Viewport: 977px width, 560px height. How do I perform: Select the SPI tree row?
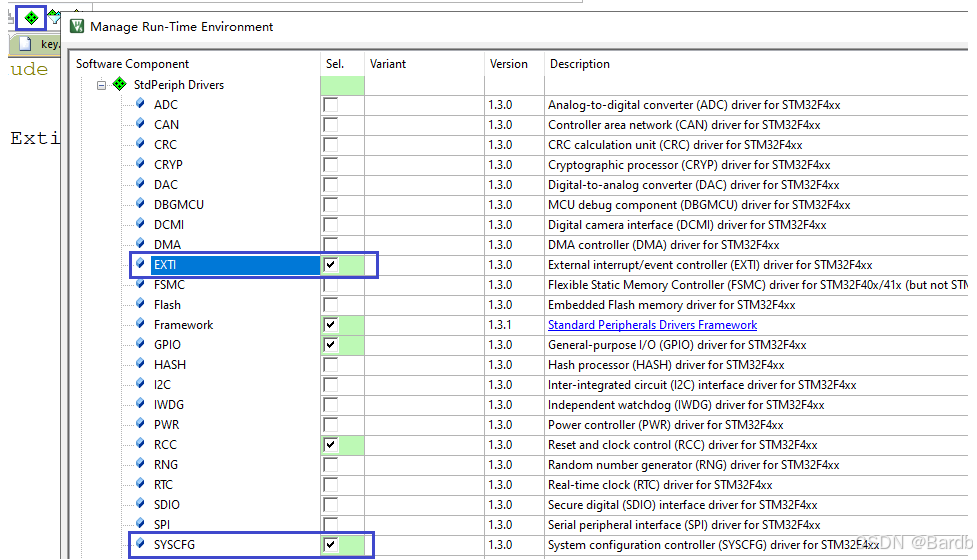162,524
